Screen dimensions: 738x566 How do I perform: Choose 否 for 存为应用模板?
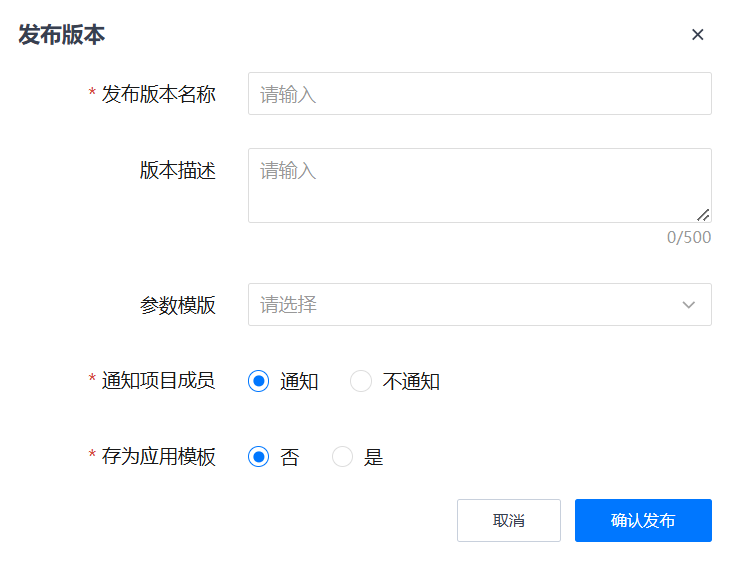click(259, 457)
